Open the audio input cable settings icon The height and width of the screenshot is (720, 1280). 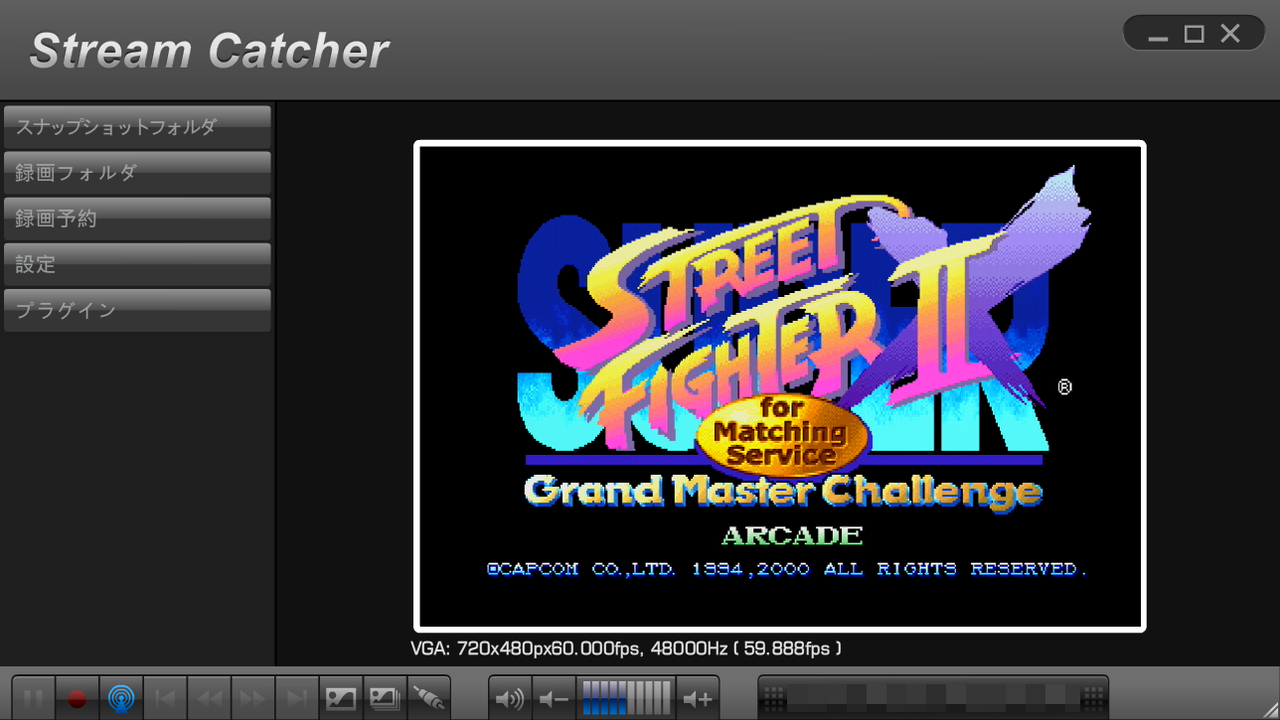pyautogui.click(x=429, y=697)
